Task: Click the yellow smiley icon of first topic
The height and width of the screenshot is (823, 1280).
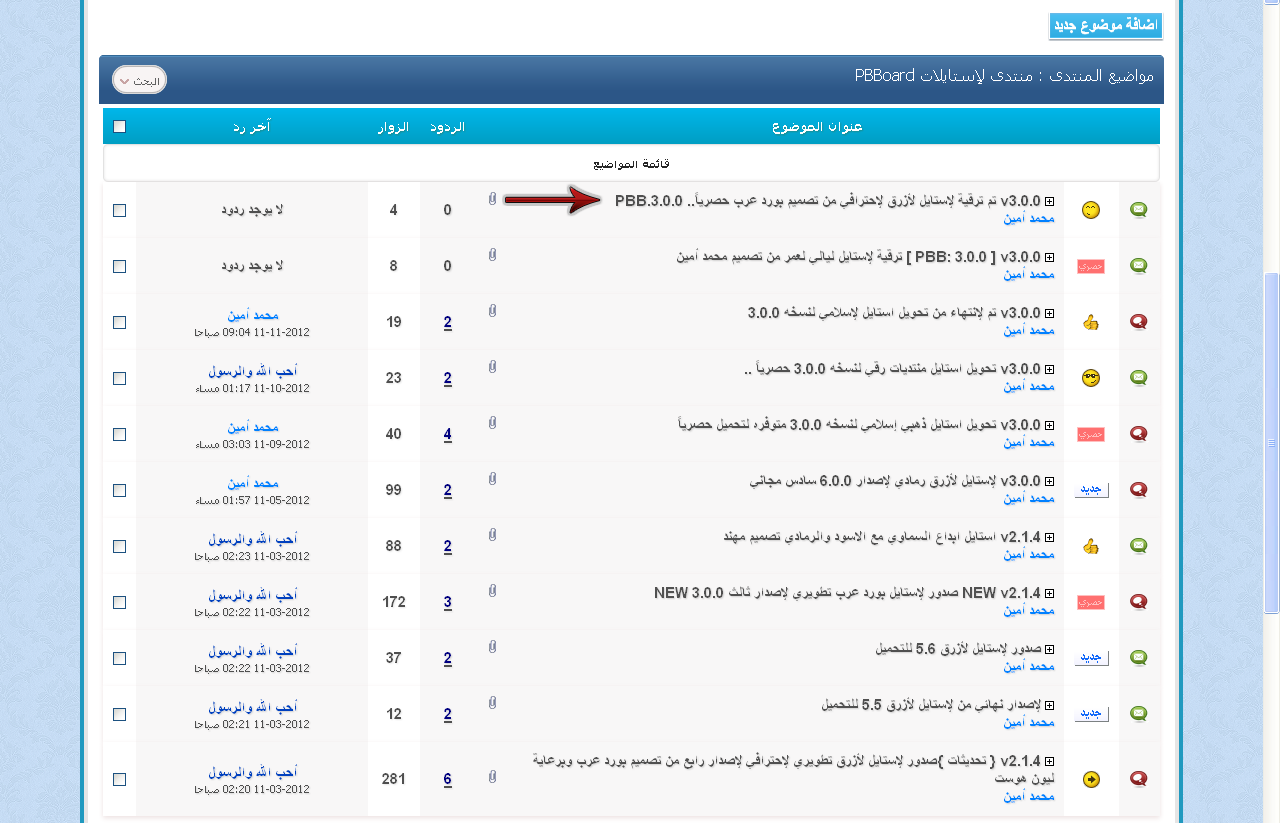Action: [x=1091, y=210]
